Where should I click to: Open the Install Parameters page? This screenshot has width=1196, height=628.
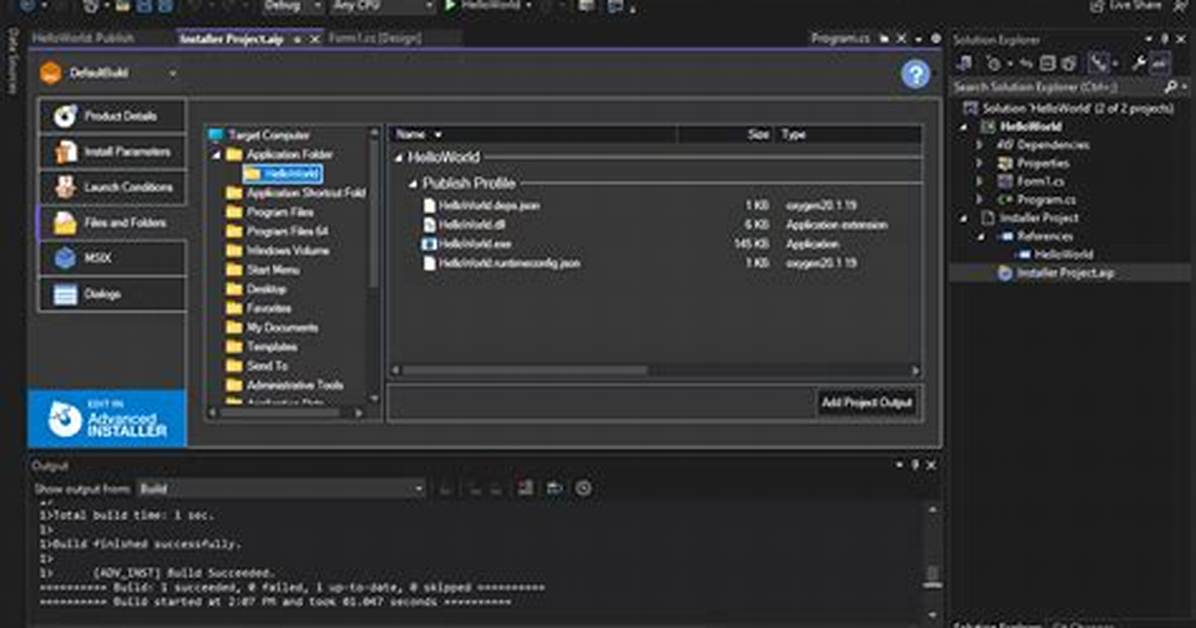tap(112, 151)
